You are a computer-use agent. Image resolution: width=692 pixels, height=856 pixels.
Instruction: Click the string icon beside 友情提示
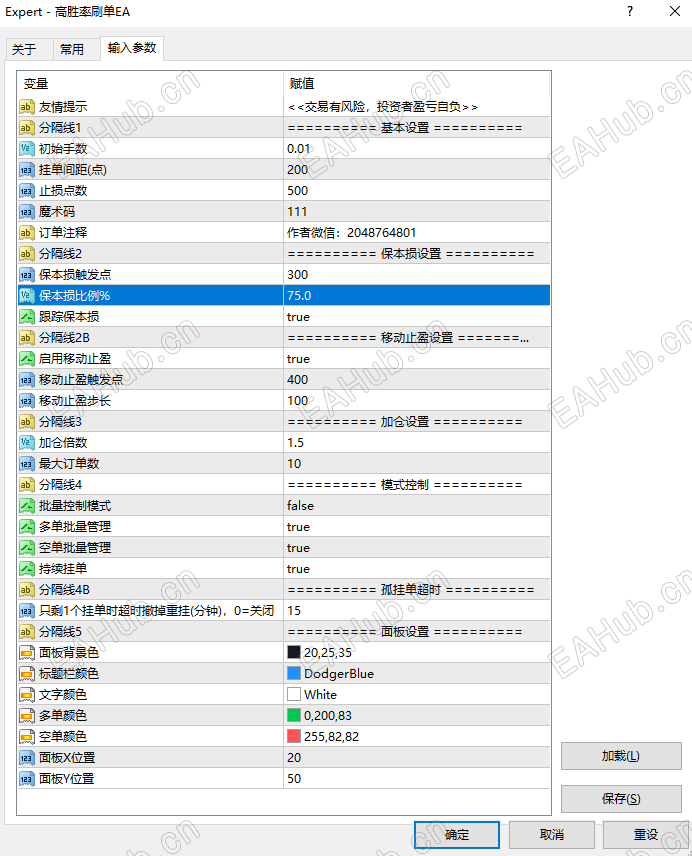pyautogui.click(x=26, y=106)
